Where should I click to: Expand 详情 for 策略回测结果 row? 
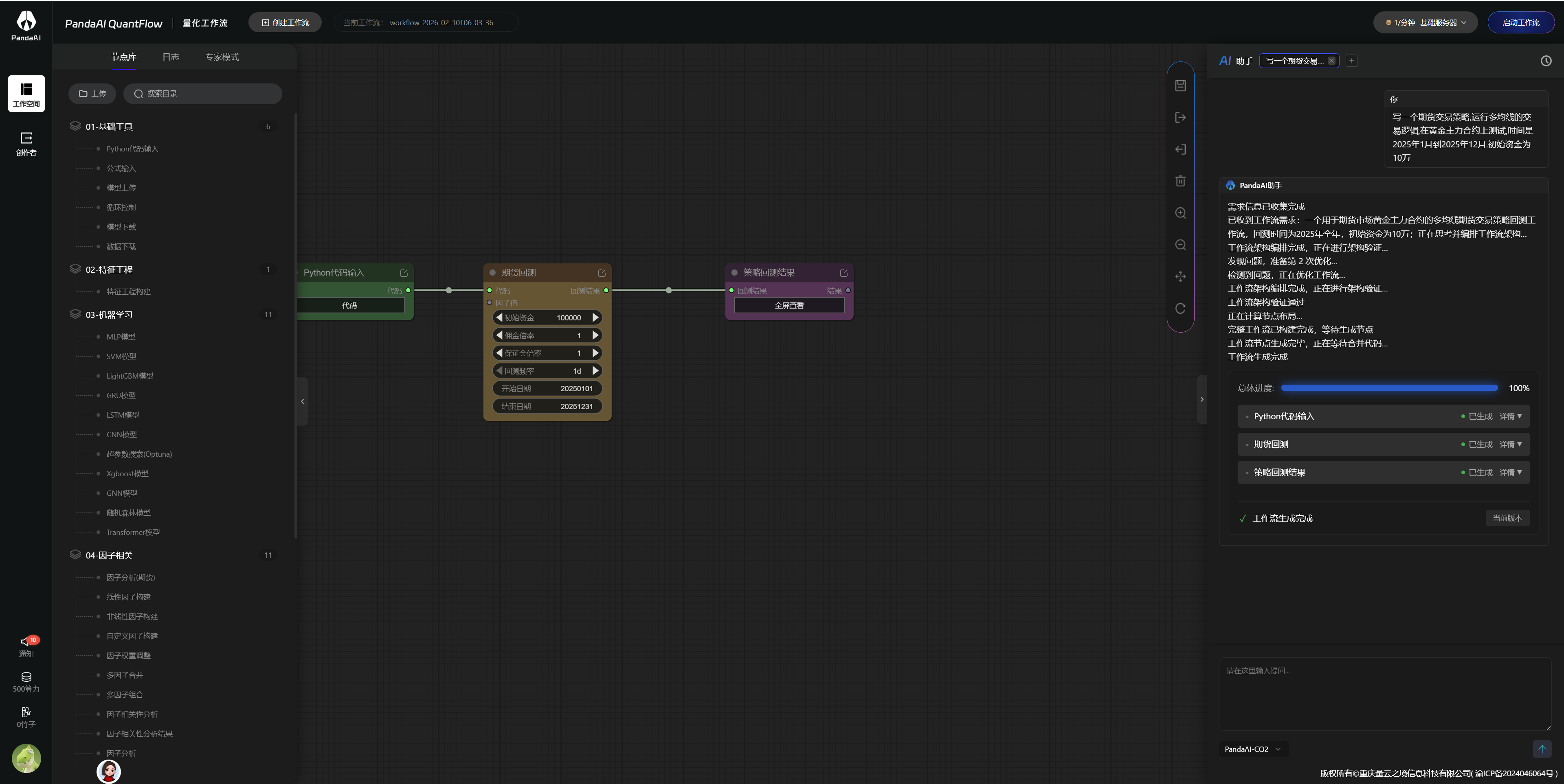click(x=1511, y=472)
